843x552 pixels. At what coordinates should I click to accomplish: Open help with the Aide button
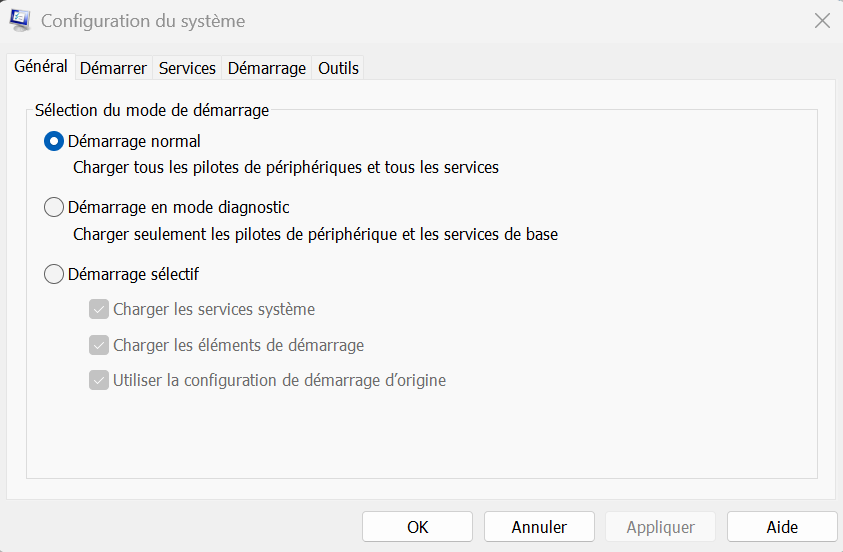pyautogui.click(x=782, y=527)
